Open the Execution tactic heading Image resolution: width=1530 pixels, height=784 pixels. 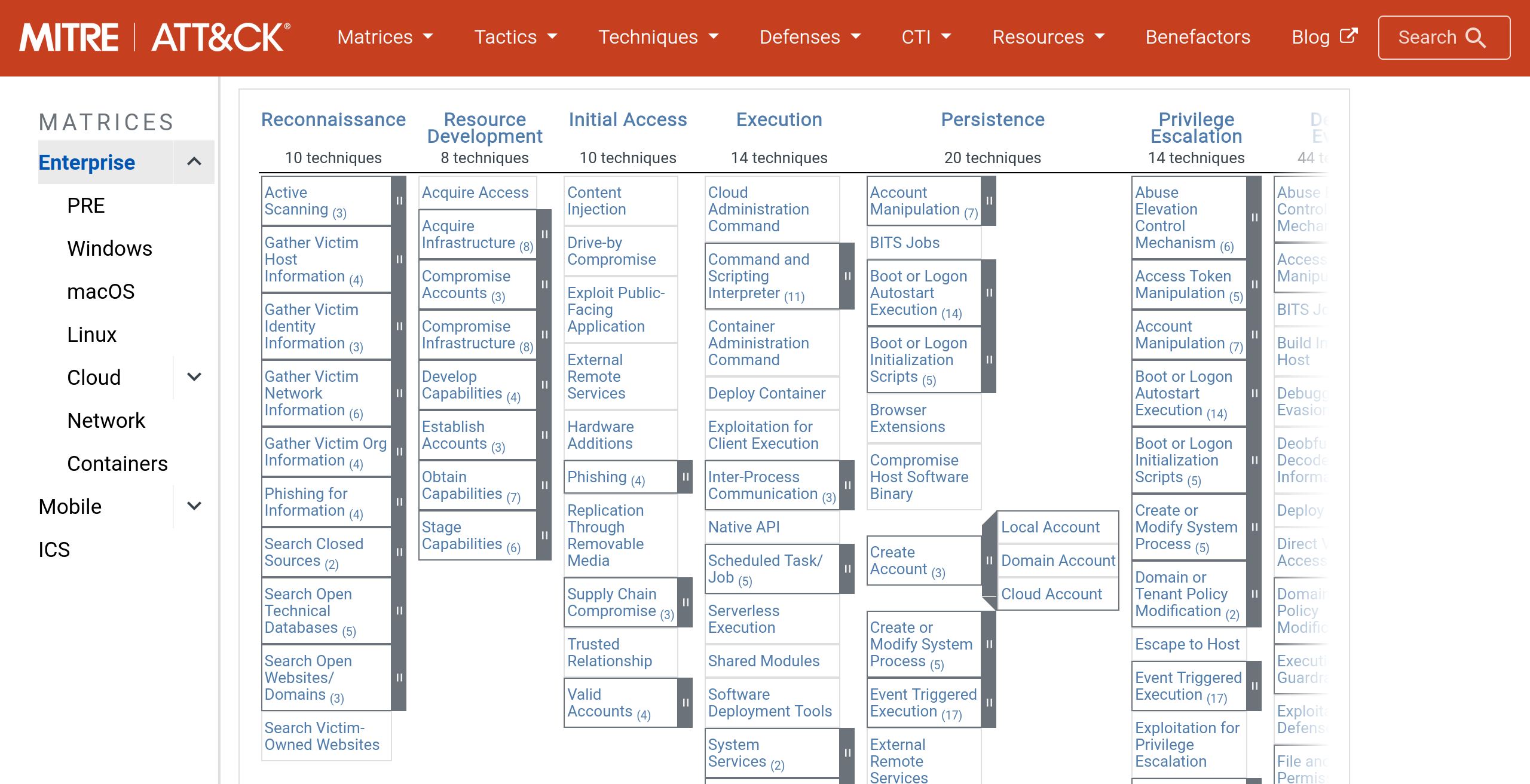(779, 120)
